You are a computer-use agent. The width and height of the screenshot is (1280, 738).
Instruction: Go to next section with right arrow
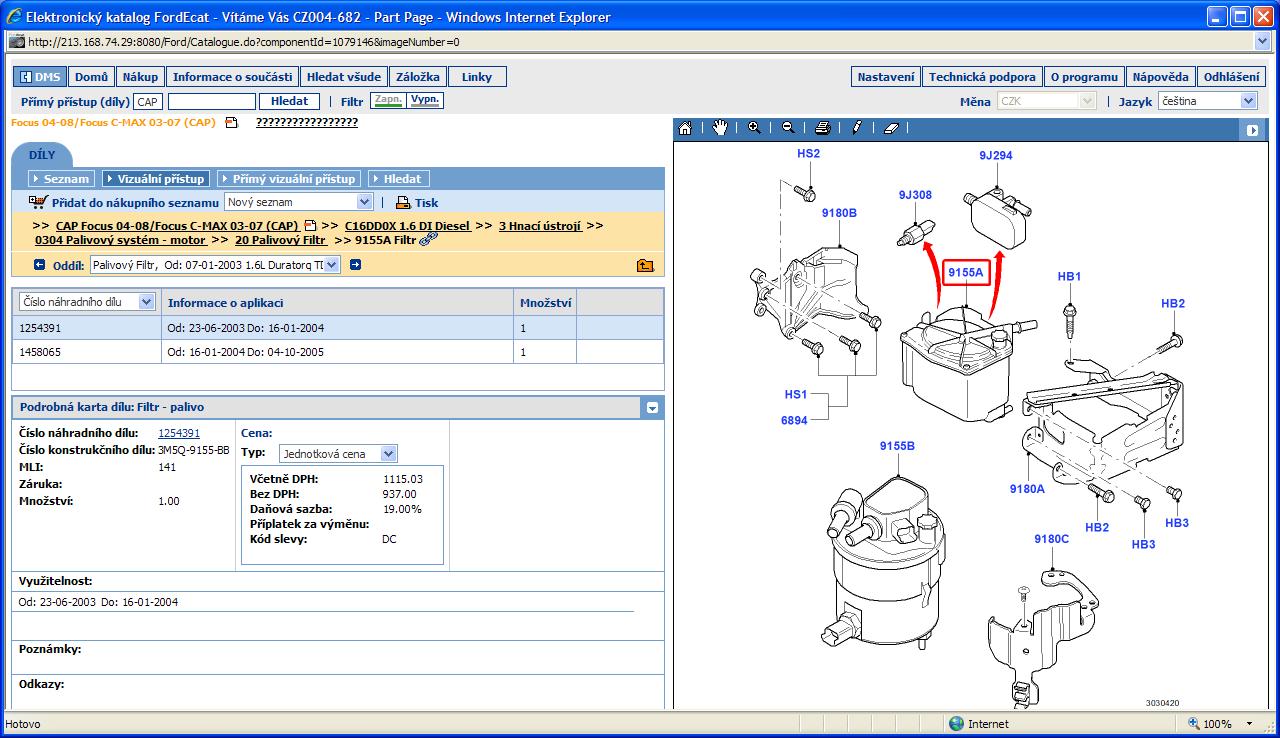355,265
